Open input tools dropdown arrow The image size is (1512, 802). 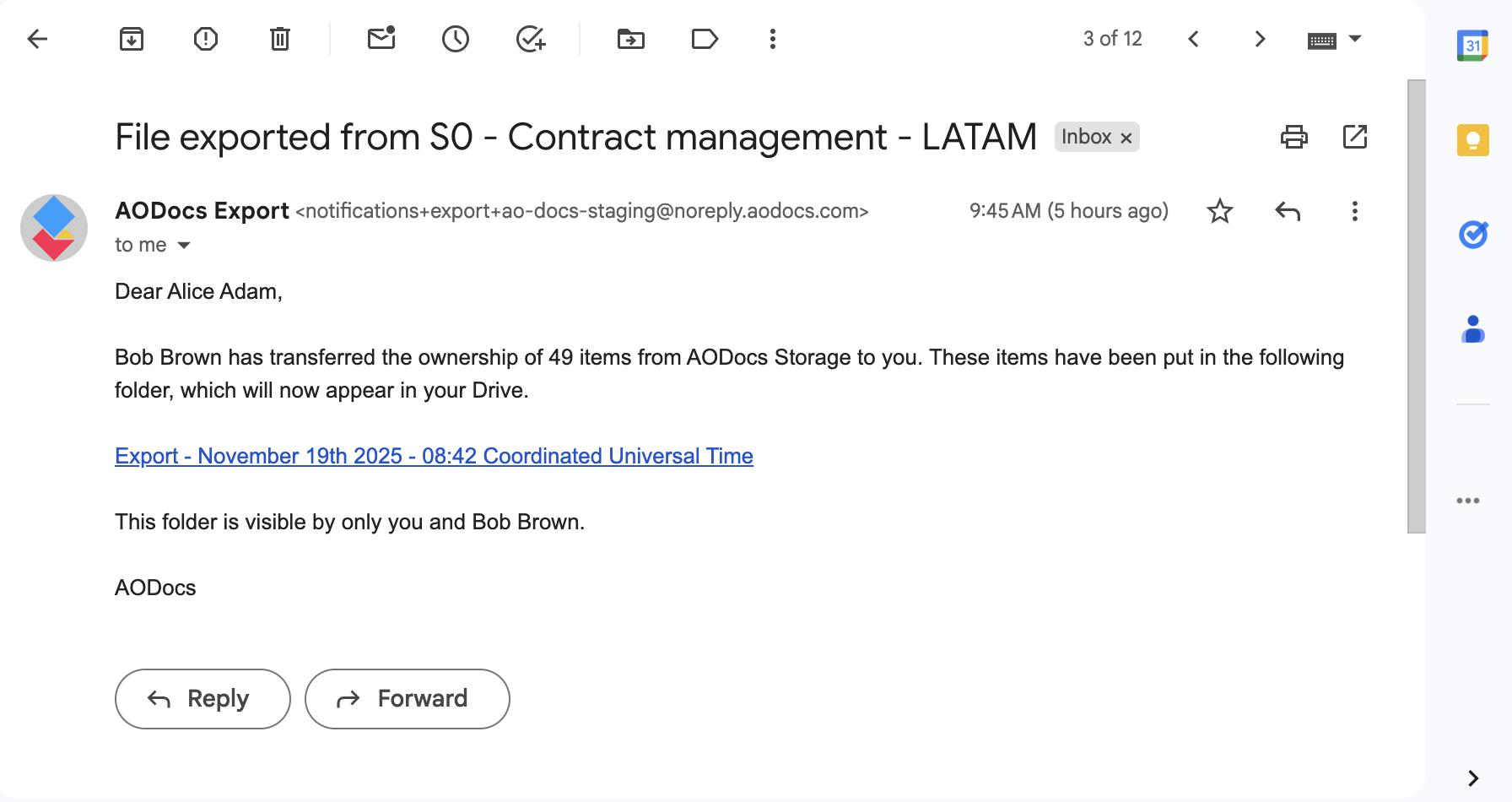(x=1355, y=39)
